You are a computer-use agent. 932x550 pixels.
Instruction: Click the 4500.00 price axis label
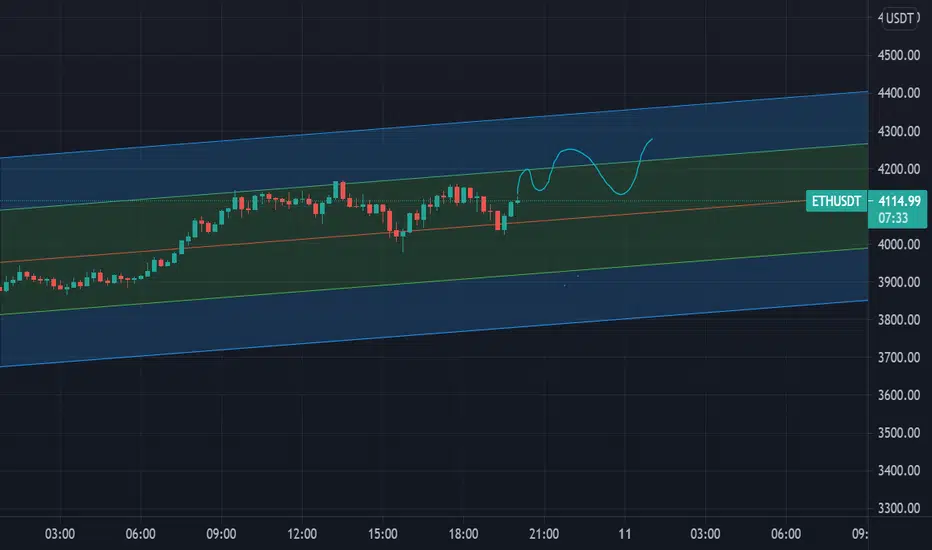tap(899, 55)
